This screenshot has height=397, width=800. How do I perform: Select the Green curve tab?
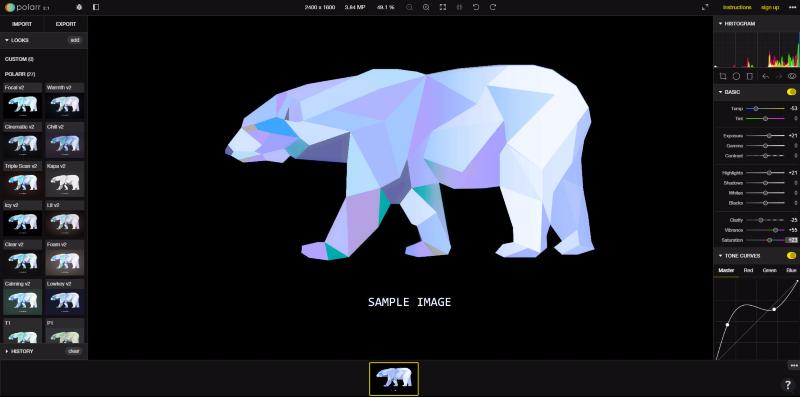[x=769, y=270]
